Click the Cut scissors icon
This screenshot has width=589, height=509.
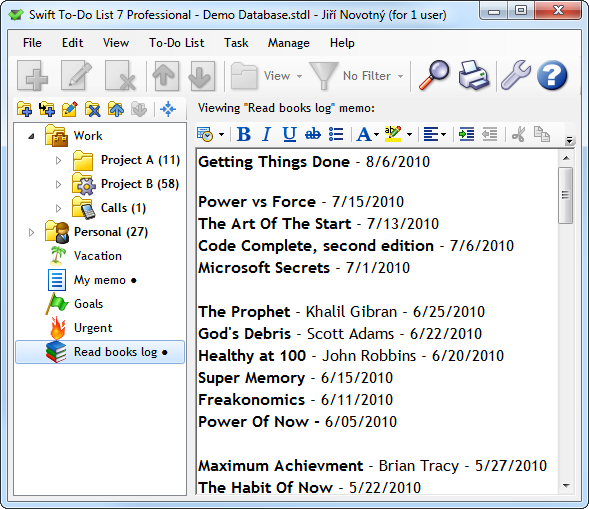(x=518, y=134)
